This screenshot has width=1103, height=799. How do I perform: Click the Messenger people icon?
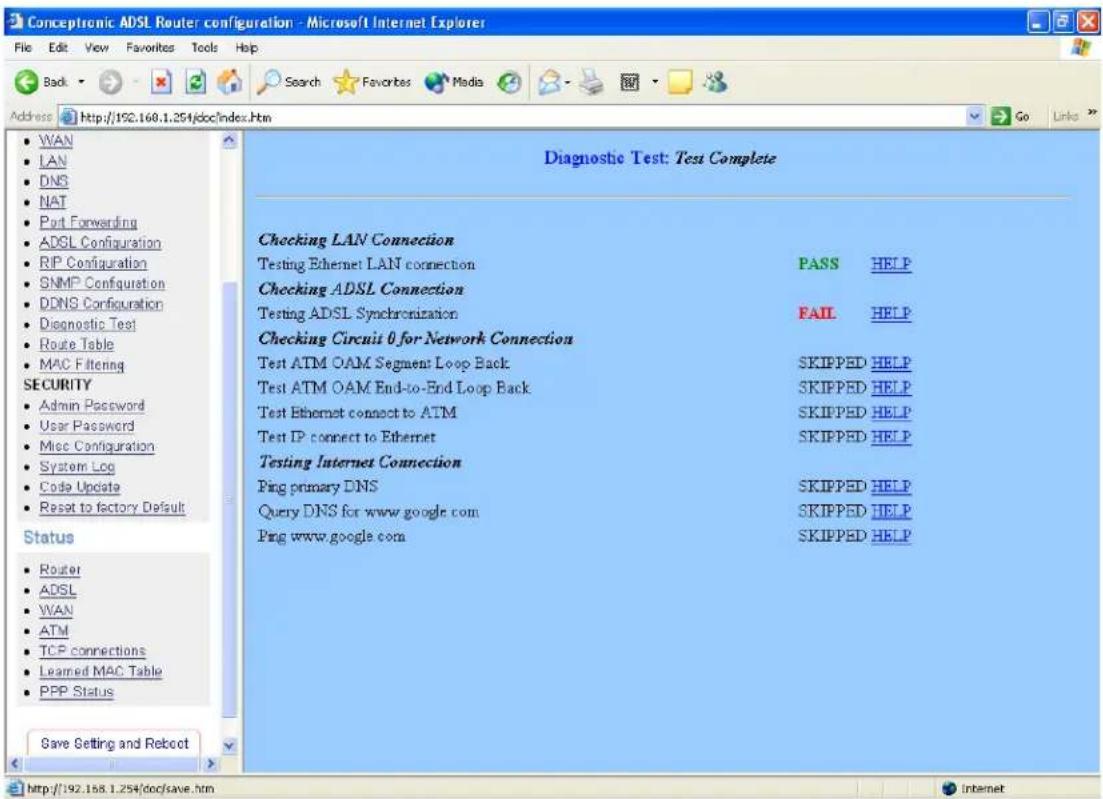click(715, 82)
